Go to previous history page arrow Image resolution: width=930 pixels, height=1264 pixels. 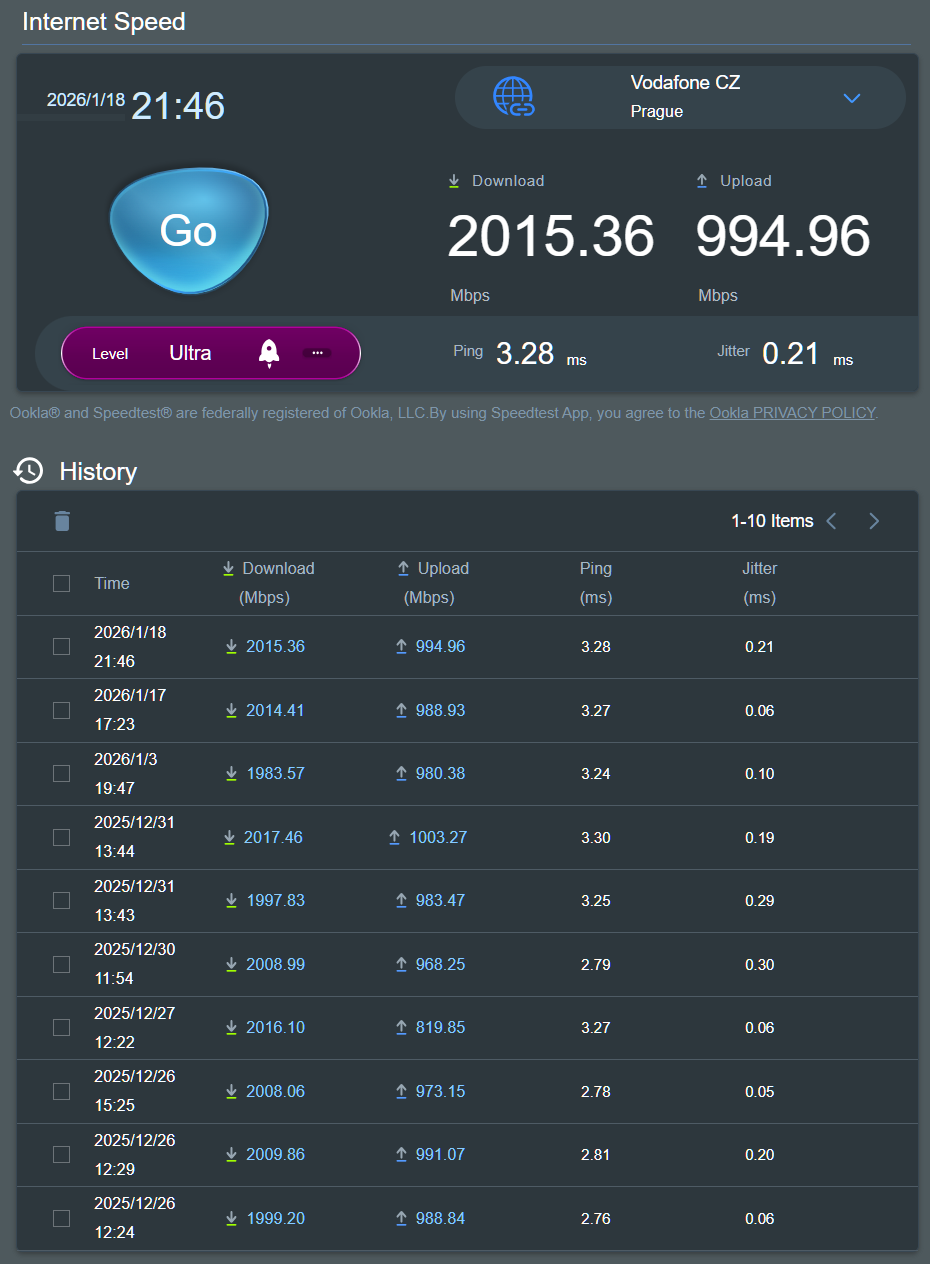click(x=831, y=521)
